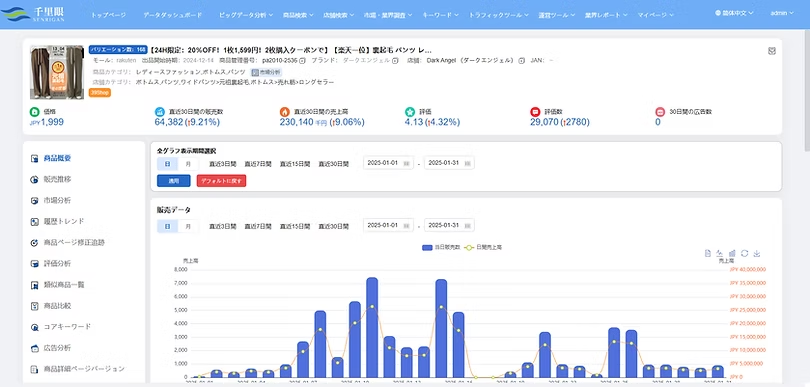This screenshot has width=810, height=387.
Task: Copy the brand name ダークエンジェル
Action: [x=395, y=60]
